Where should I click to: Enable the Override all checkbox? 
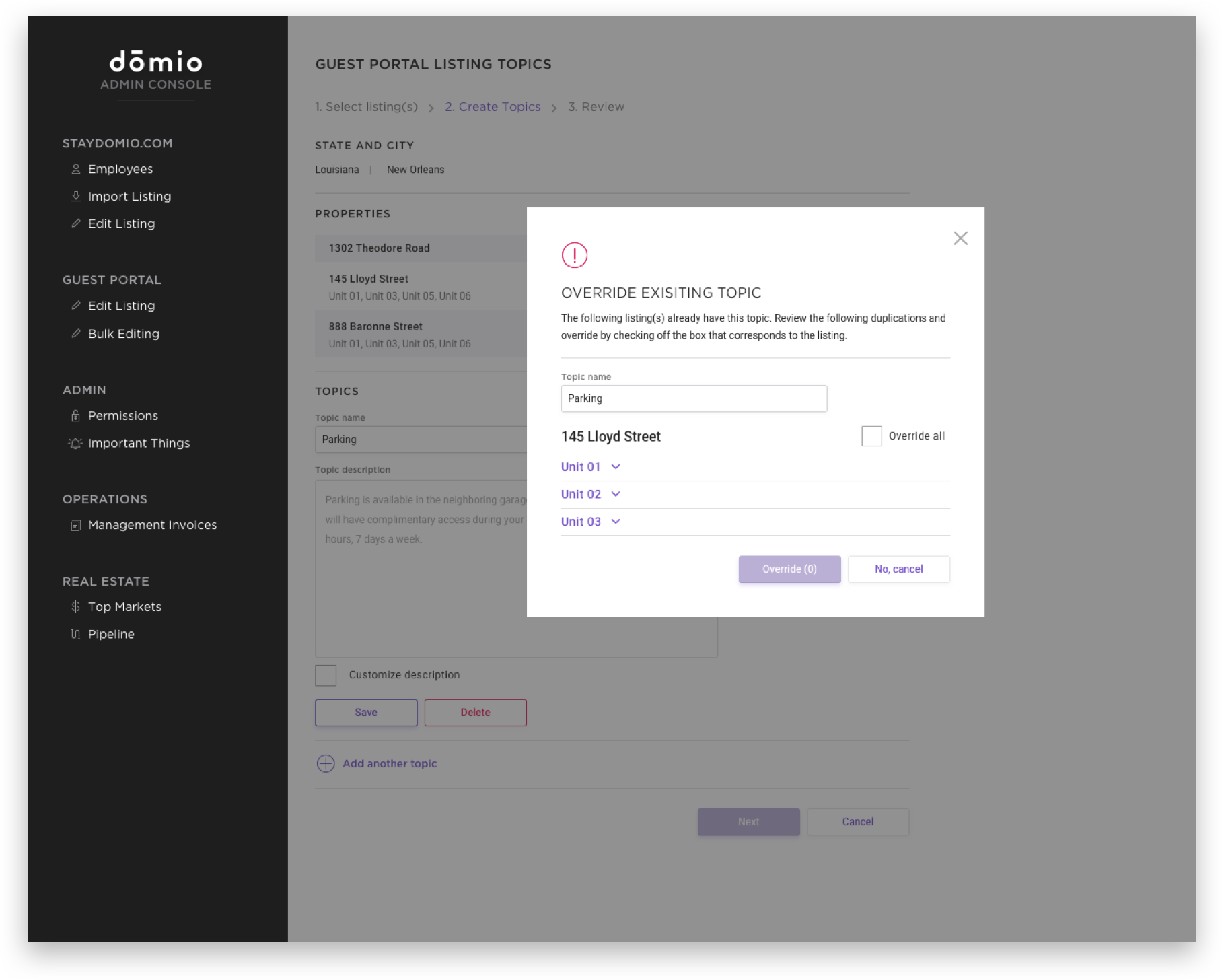click(x=871, y=436)
